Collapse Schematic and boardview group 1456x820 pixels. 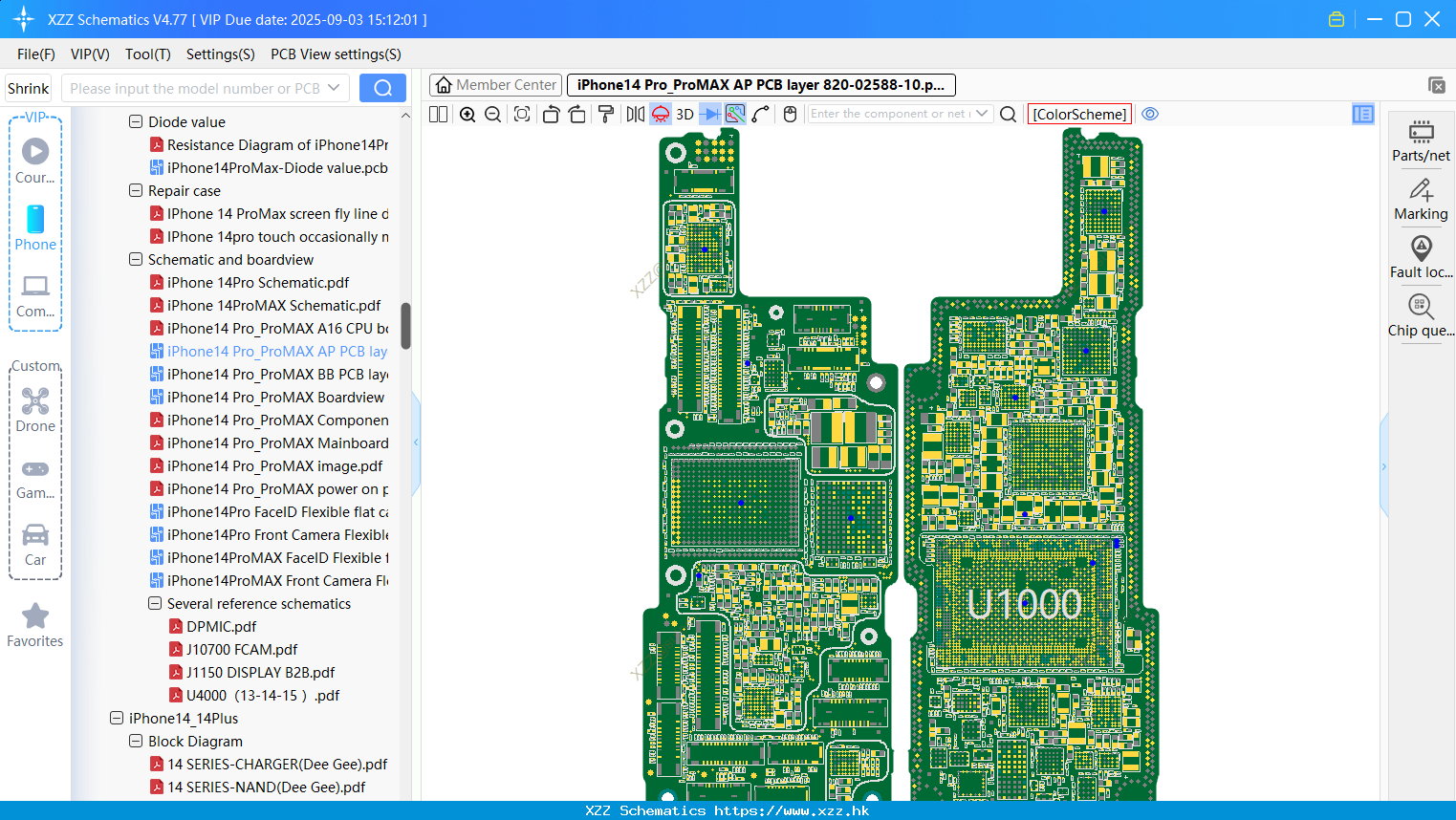point(136,259)
